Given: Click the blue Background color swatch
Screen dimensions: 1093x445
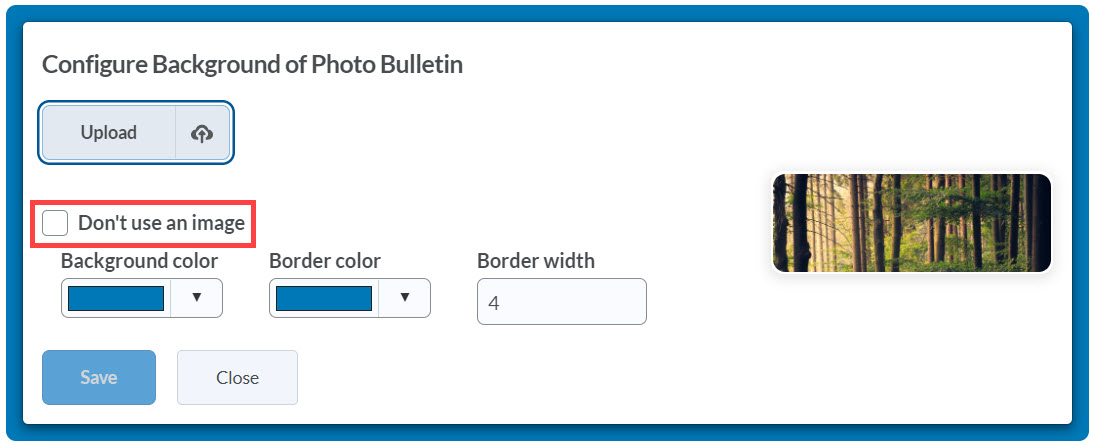Looking at the screenshot, I should coord(116,298).
